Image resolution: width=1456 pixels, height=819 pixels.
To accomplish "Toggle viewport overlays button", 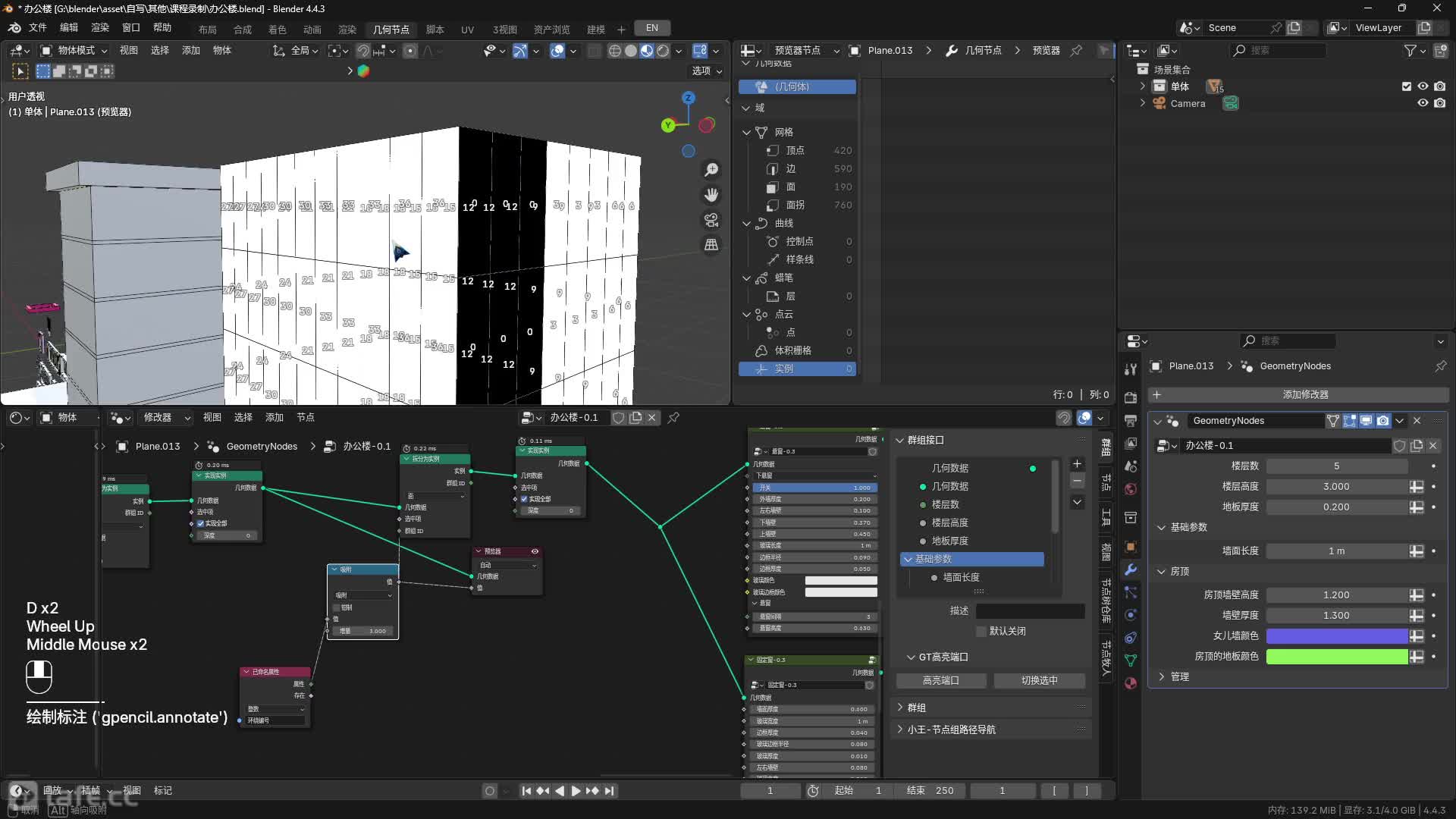I will click(557, 51).
